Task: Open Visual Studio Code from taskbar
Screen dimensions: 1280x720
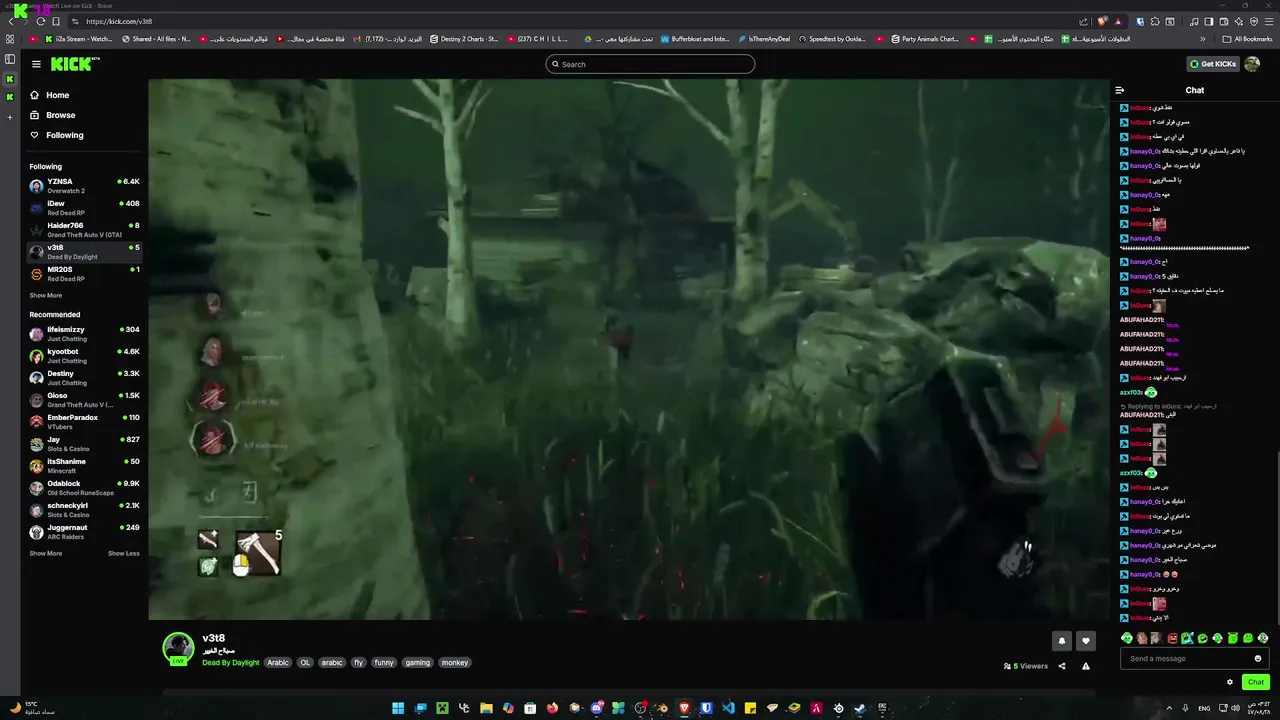Action: pos(729,708)
